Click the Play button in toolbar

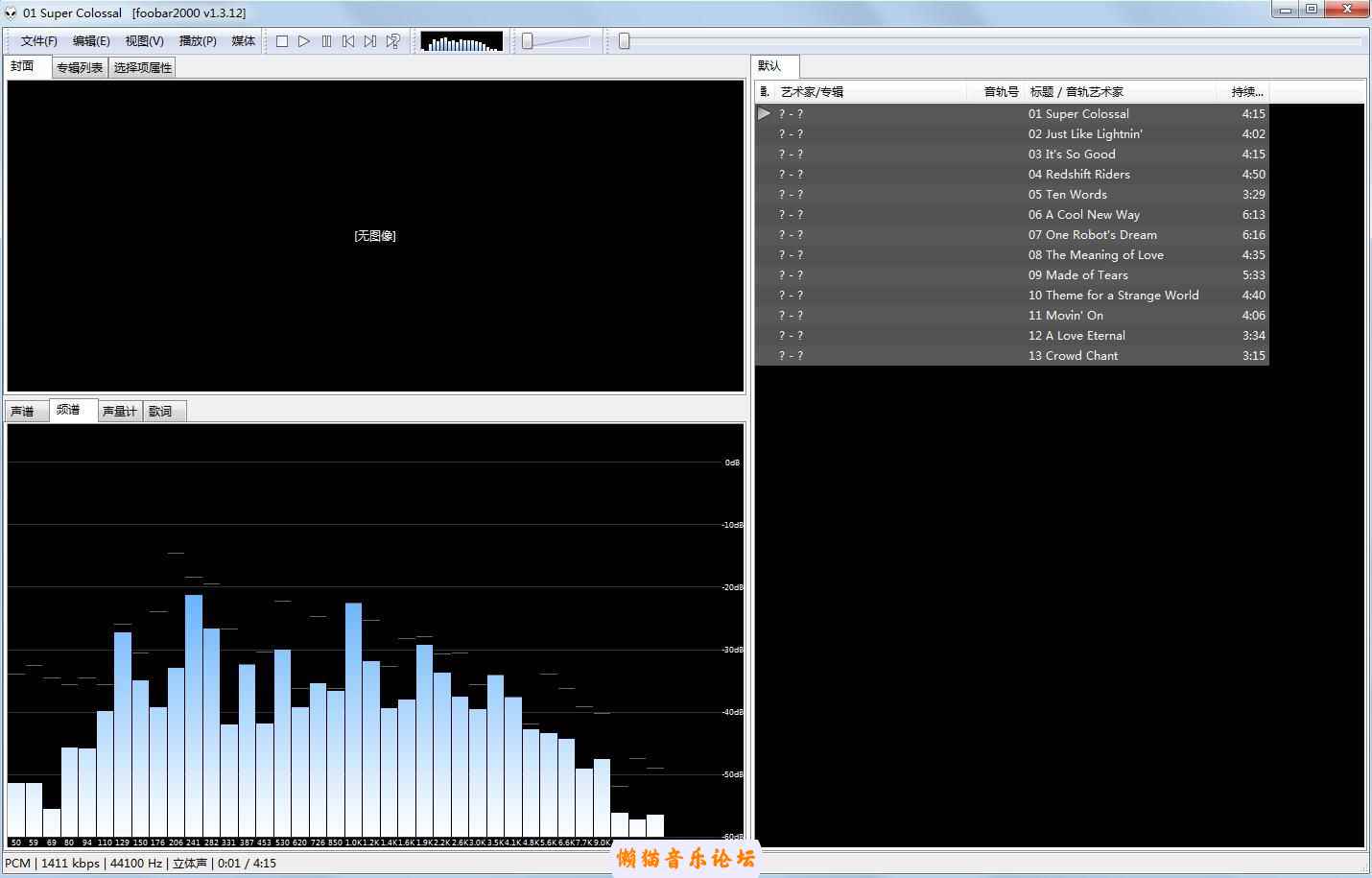tap(304, 41)
